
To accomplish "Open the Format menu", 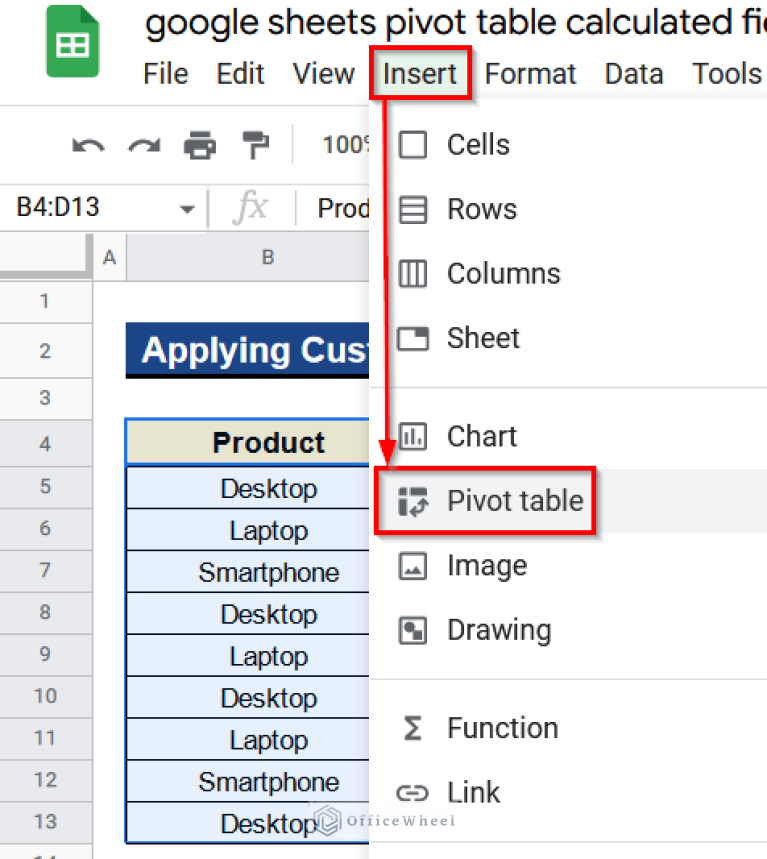I will (530, 73).
